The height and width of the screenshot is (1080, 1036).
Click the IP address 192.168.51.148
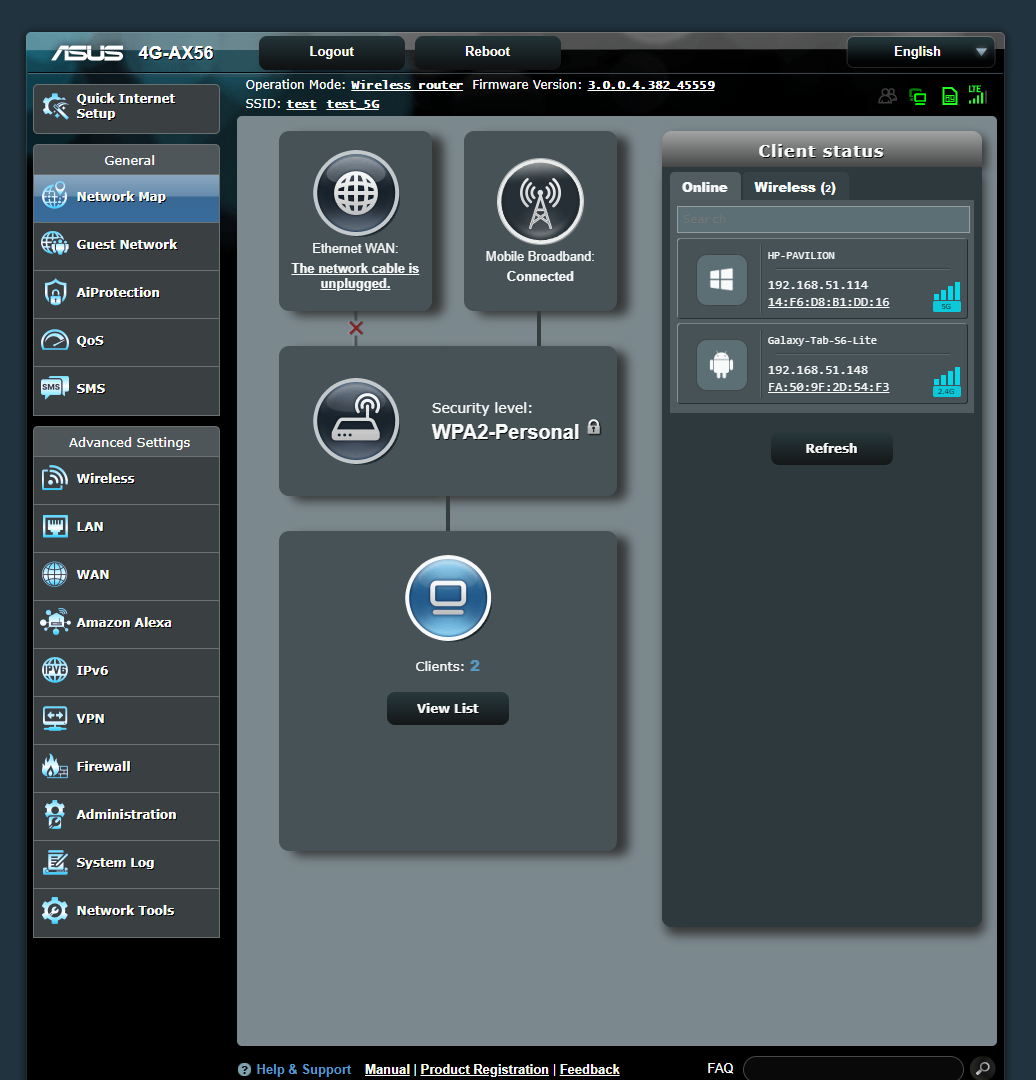tap(818, 371)
